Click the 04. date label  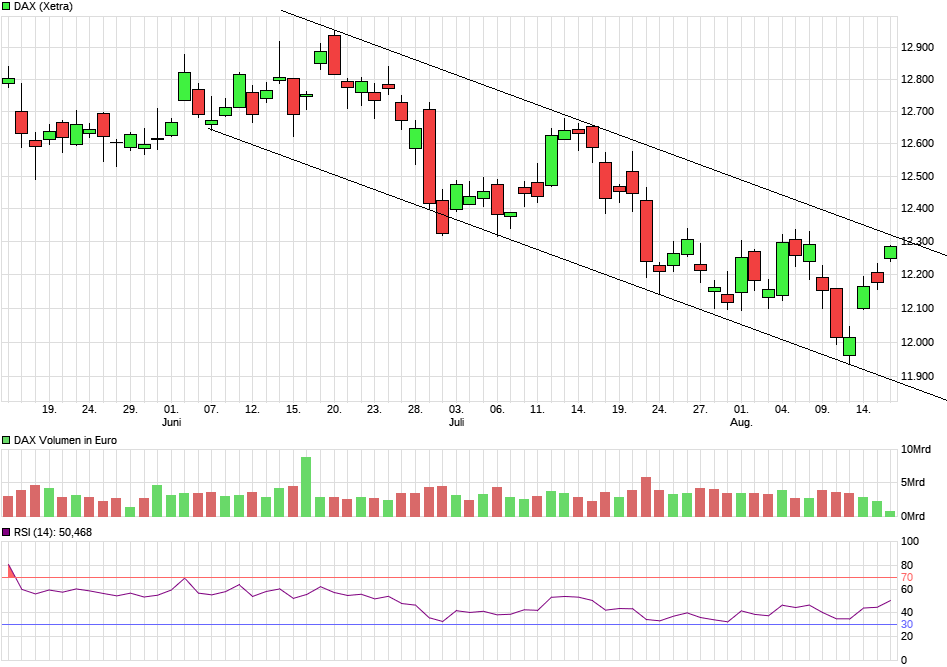[x=782, y=409]
